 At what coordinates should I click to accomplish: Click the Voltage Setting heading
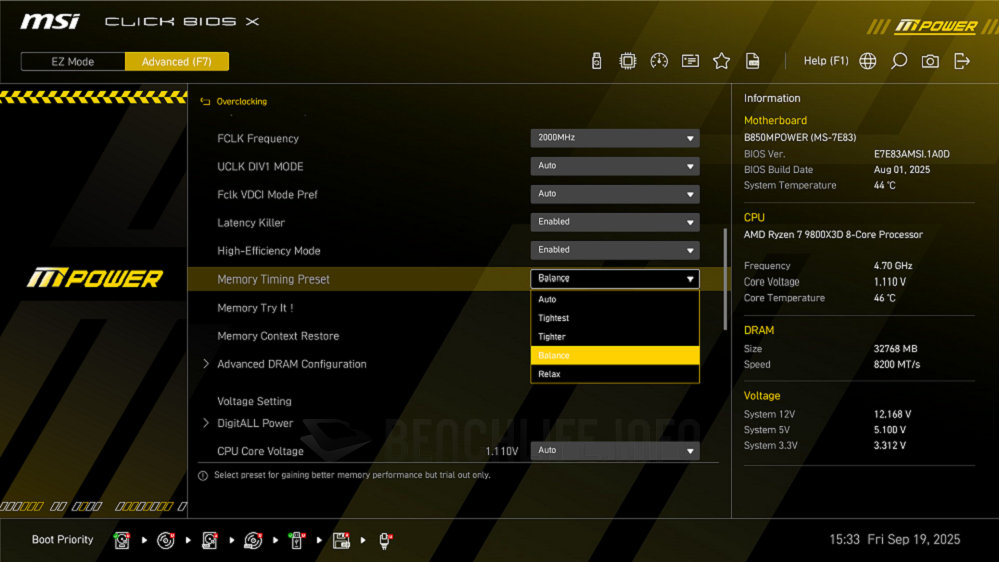[254, 401]
